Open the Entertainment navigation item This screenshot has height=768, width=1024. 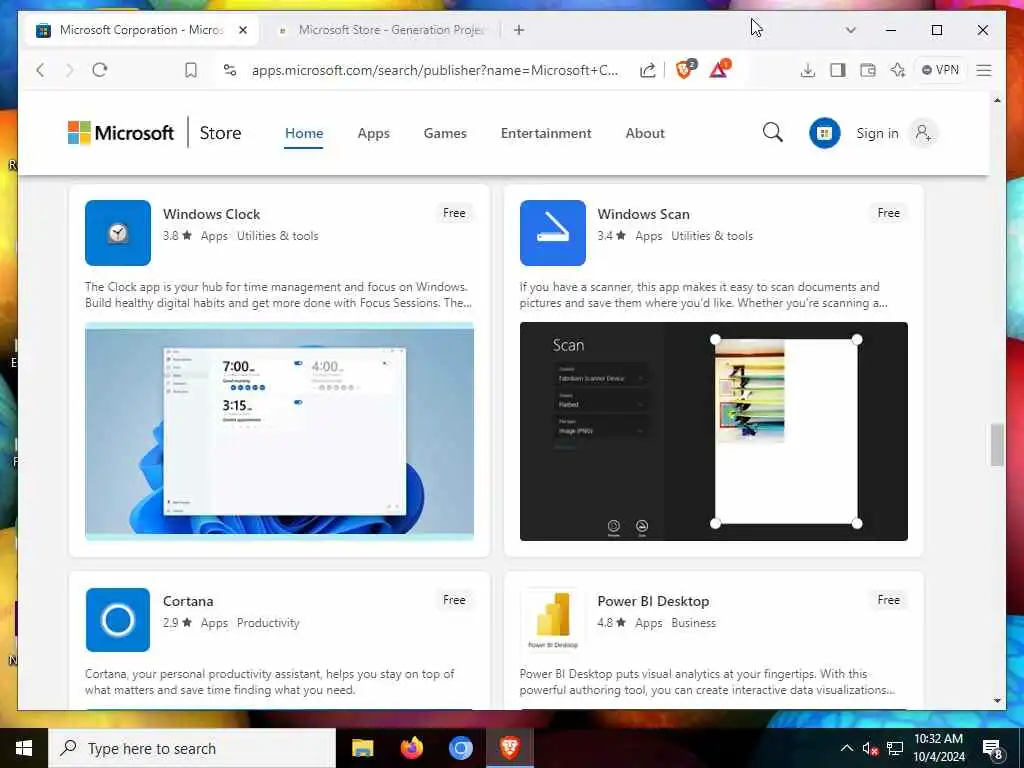point(546,133)
